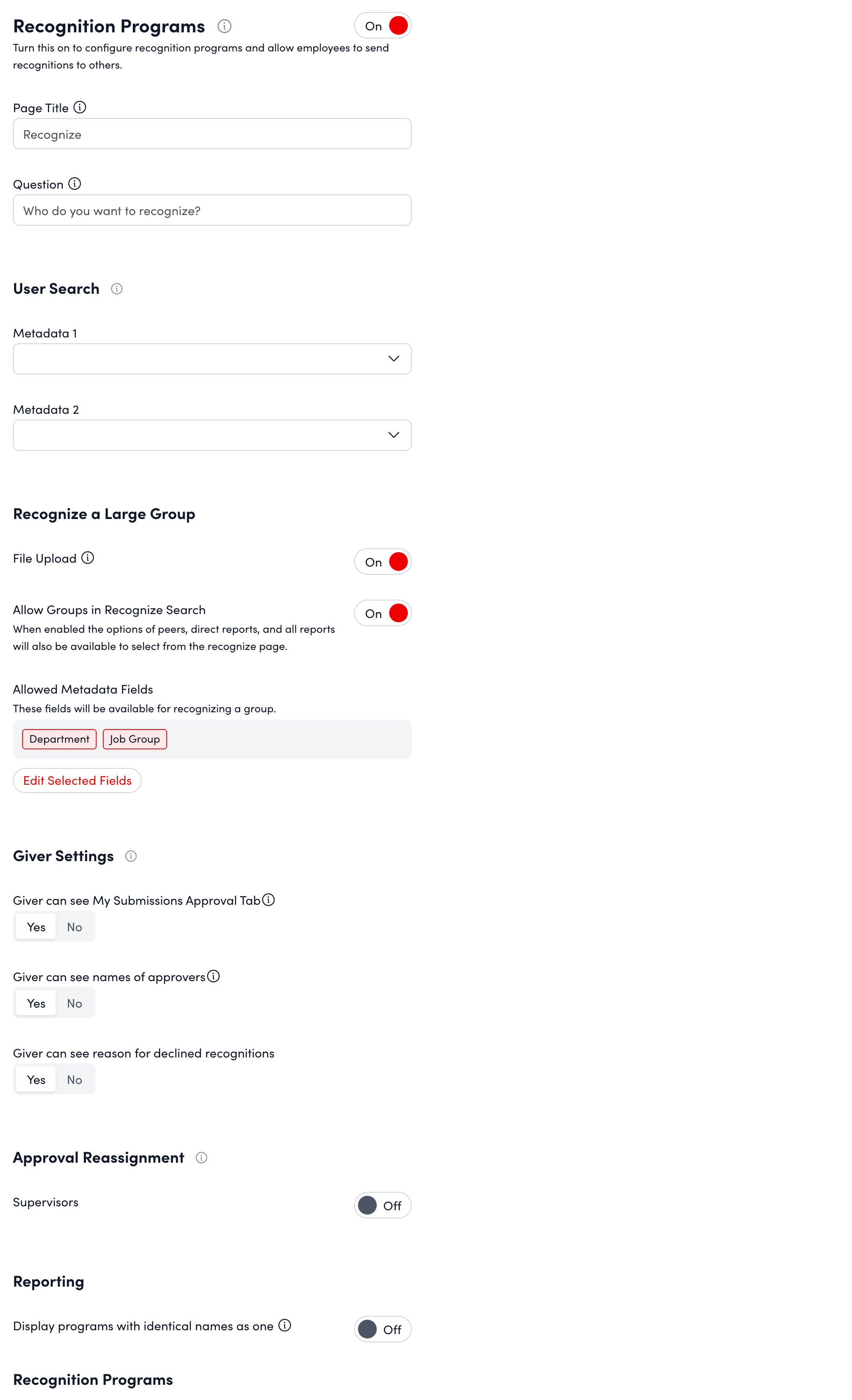Viewport: 852px width, 1400px height.
Task: Enable the Supervisors approval reassignment toggle
Action: 383,1205
